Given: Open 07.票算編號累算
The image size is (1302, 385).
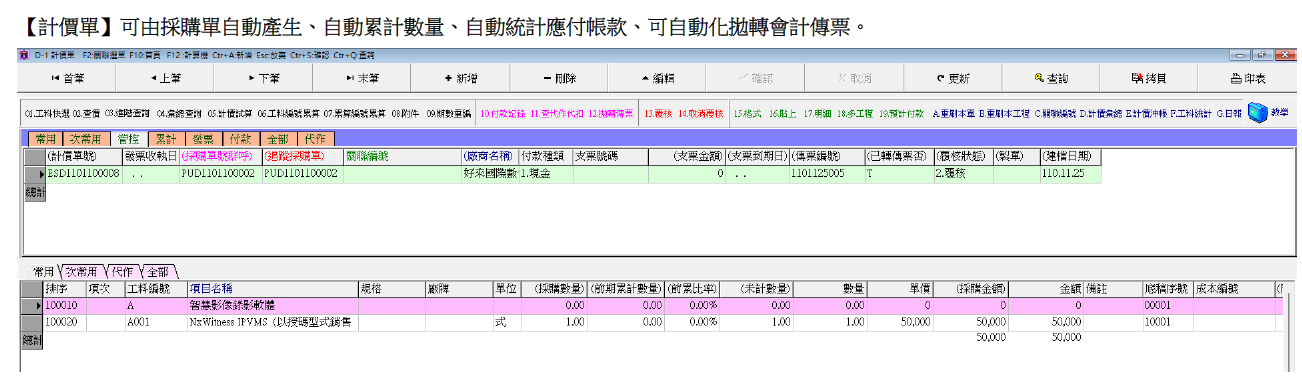Looking at the screenshot, I should point(354,114).
